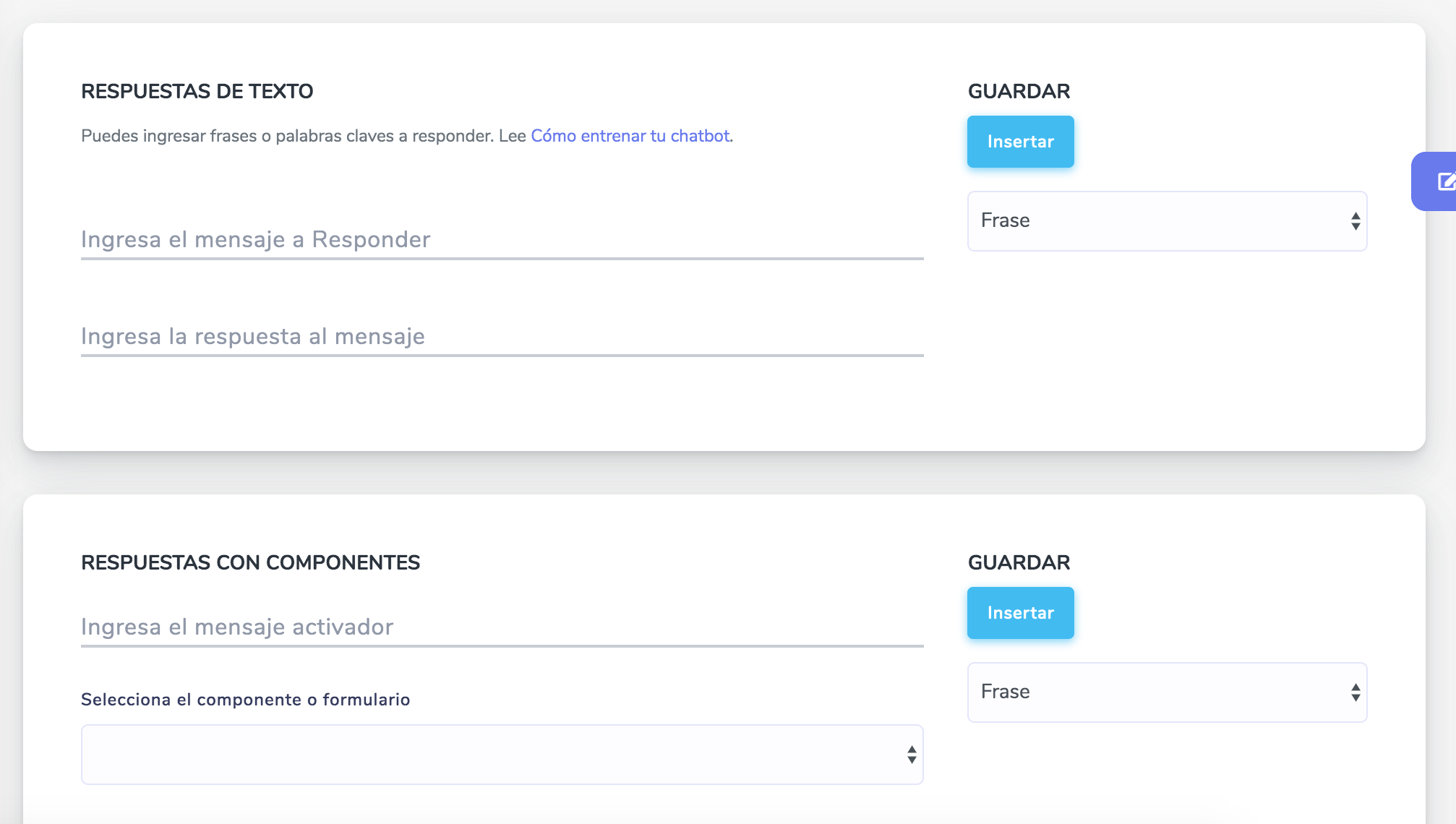Screen dimensions: 1456x824
Task: Click the GUARDAR heading beside component responses
Action: 1019,563
